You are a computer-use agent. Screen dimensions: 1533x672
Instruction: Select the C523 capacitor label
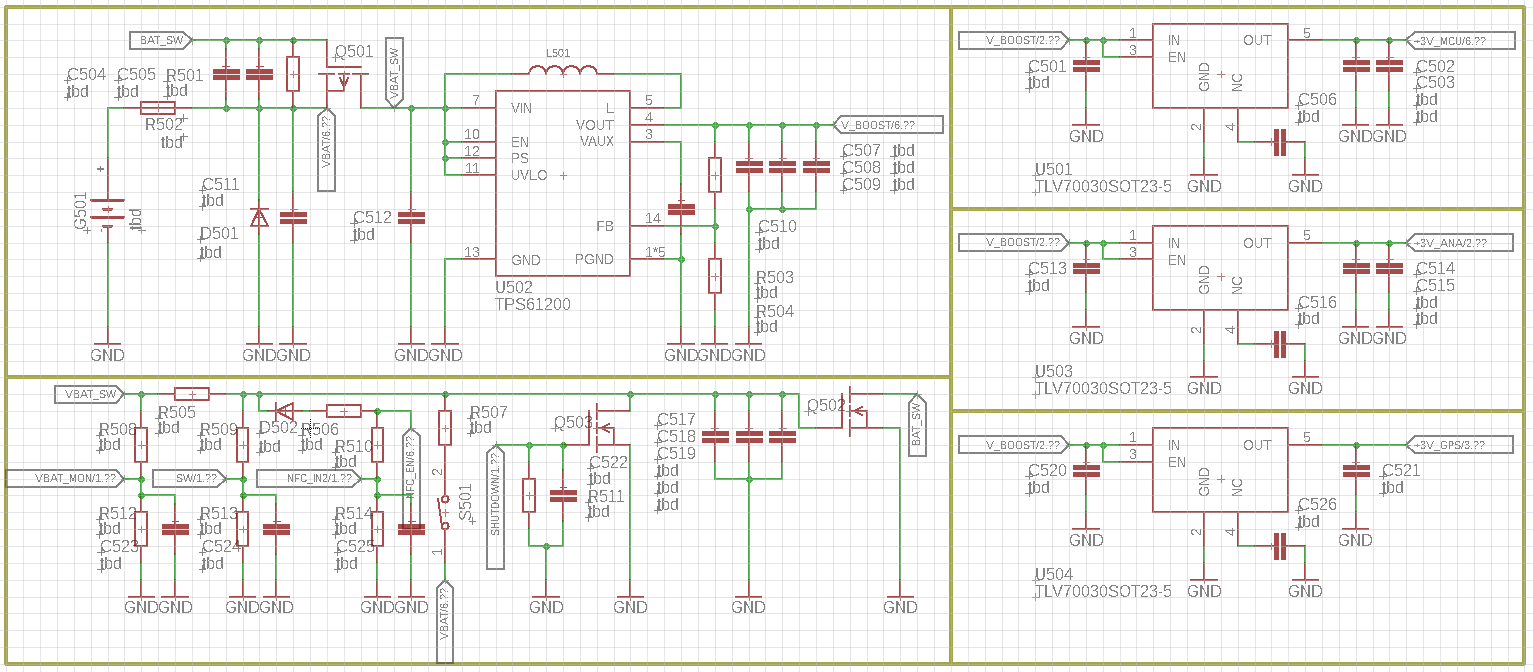click(119, 547)
